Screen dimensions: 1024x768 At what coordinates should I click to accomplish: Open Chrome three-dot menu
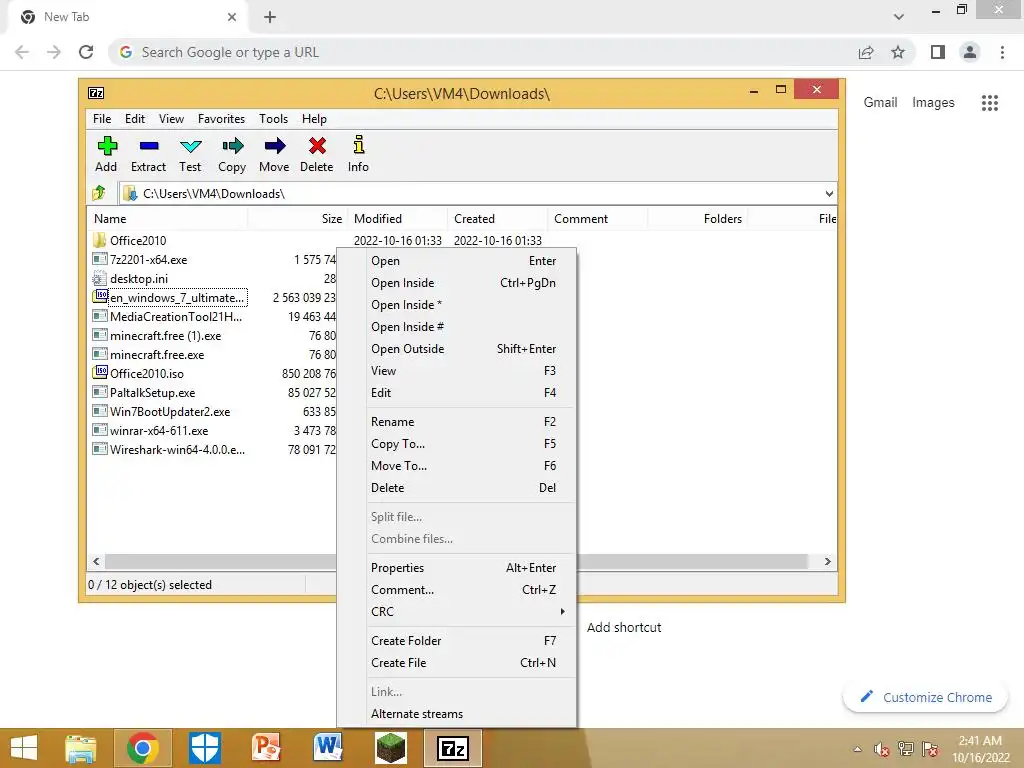click(1002, 52)
